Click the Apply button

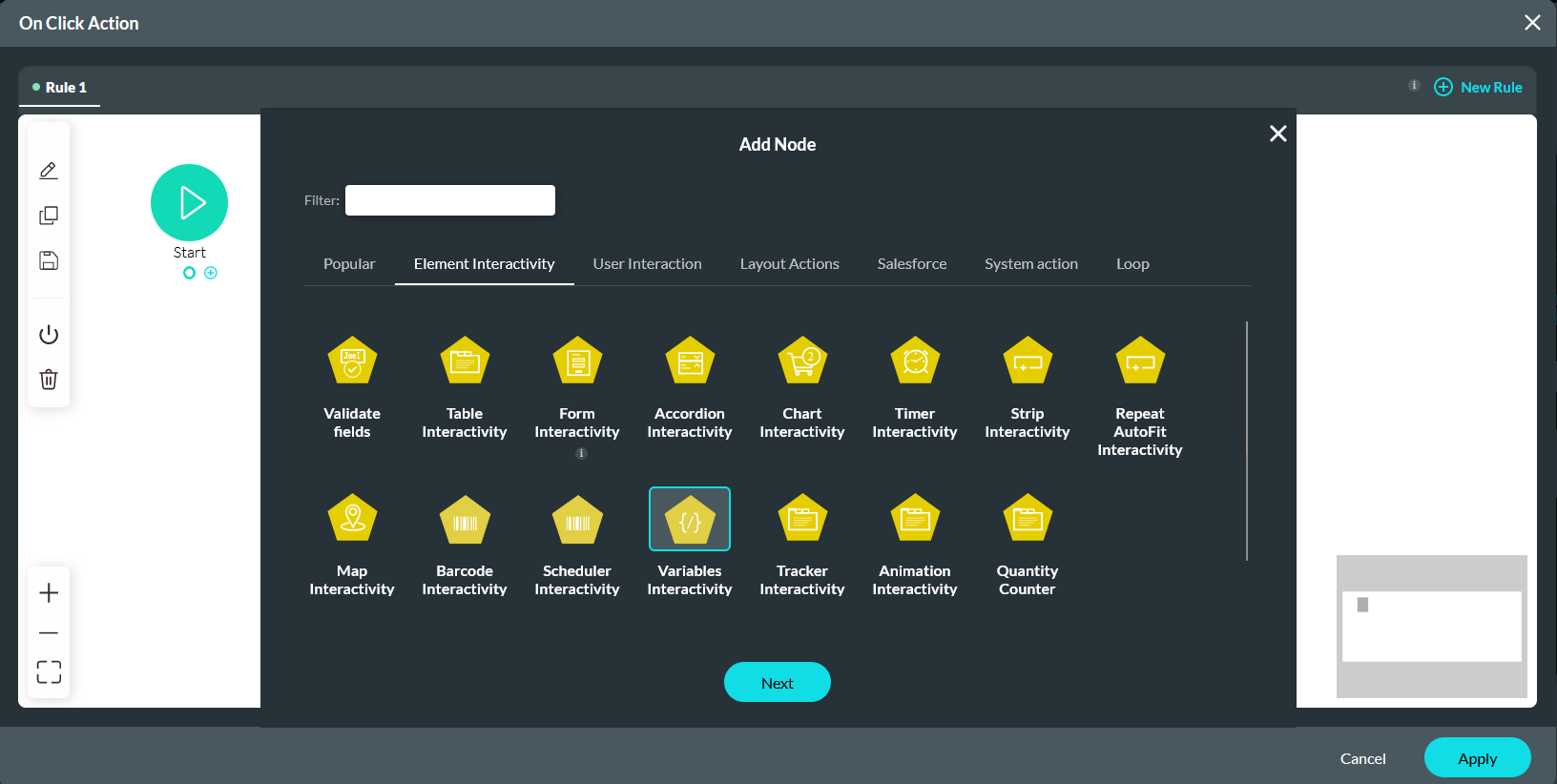point(1478,758)
